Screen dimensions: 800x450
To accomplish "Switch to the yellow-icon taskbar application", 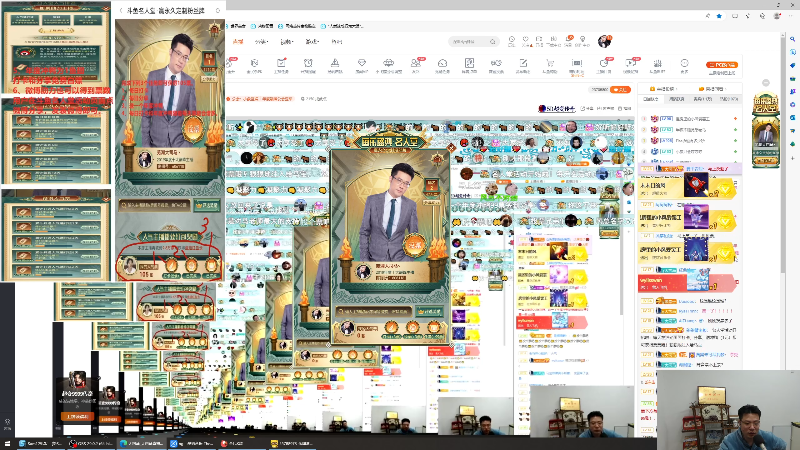I will tap(292, 443).
